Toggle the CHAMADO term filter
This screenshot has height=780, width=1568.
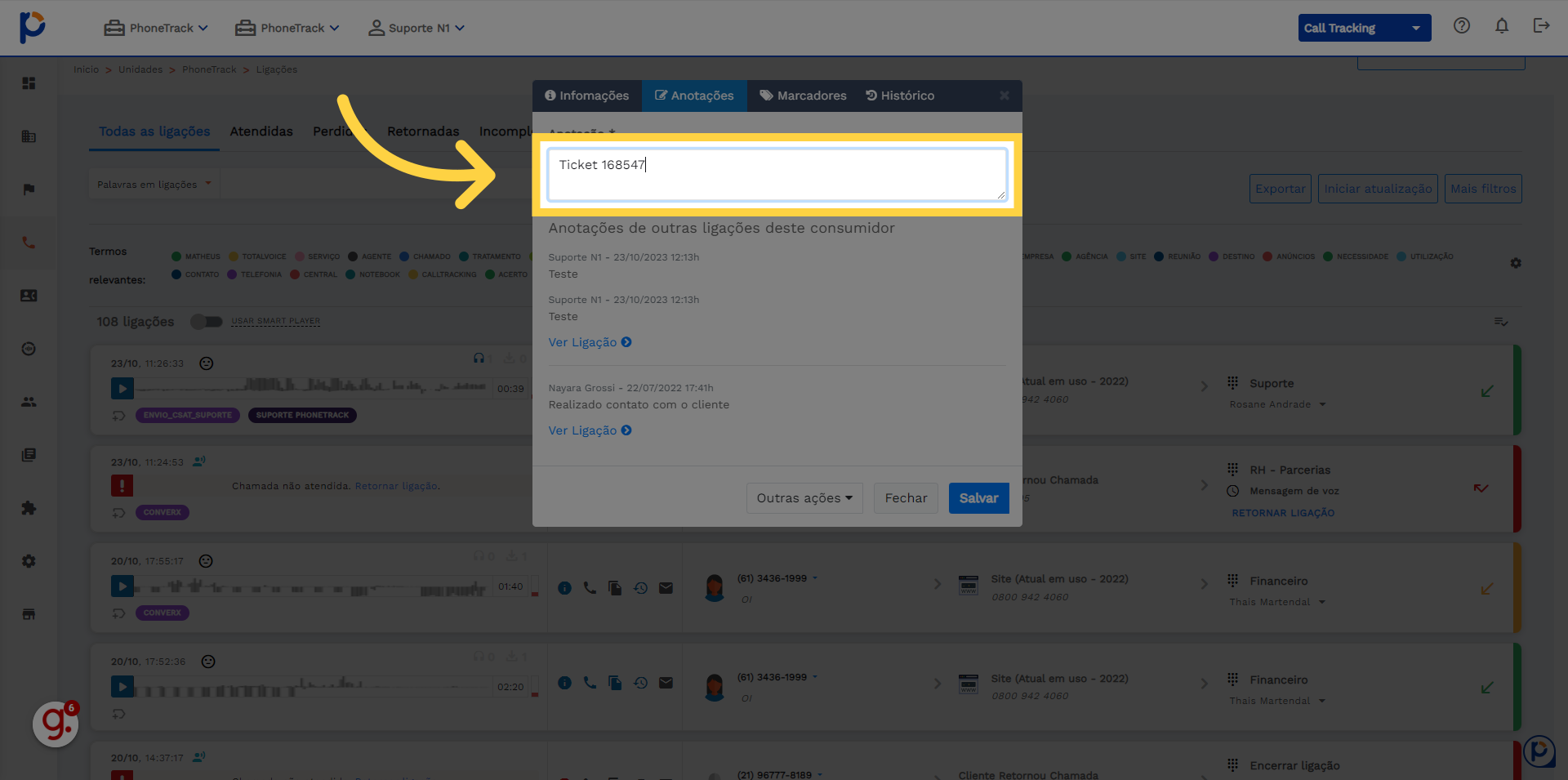point(425,256)
